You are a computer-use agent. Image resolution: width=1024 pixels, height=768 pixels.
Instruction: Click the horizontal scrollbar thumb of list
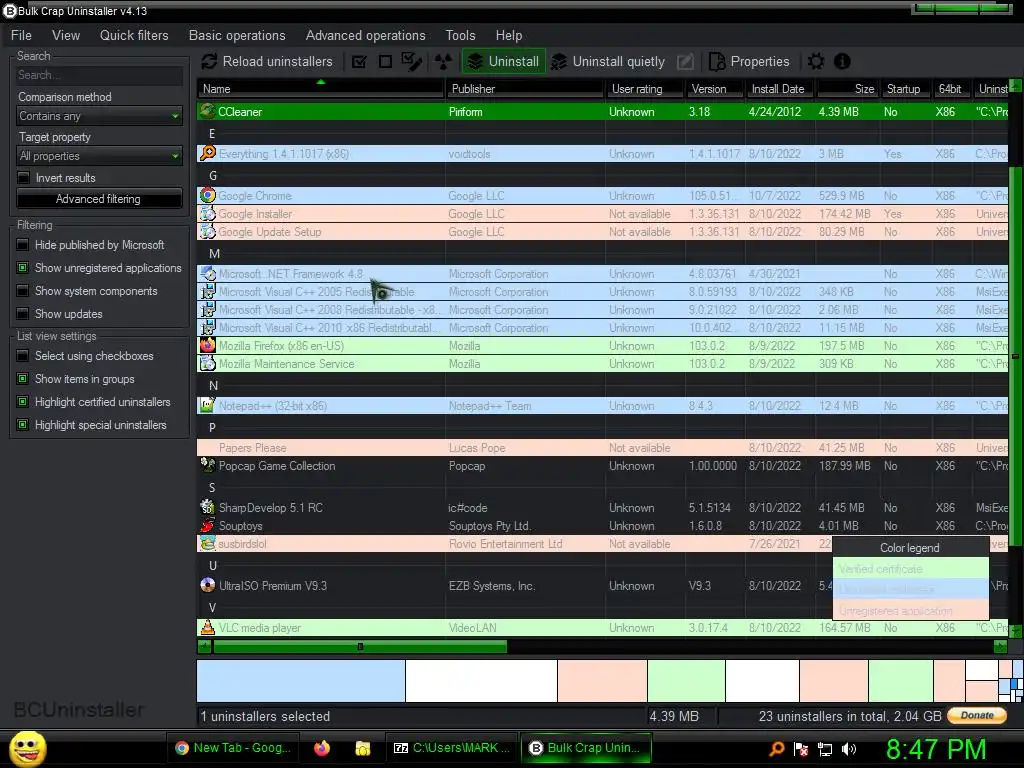[360, 647]
